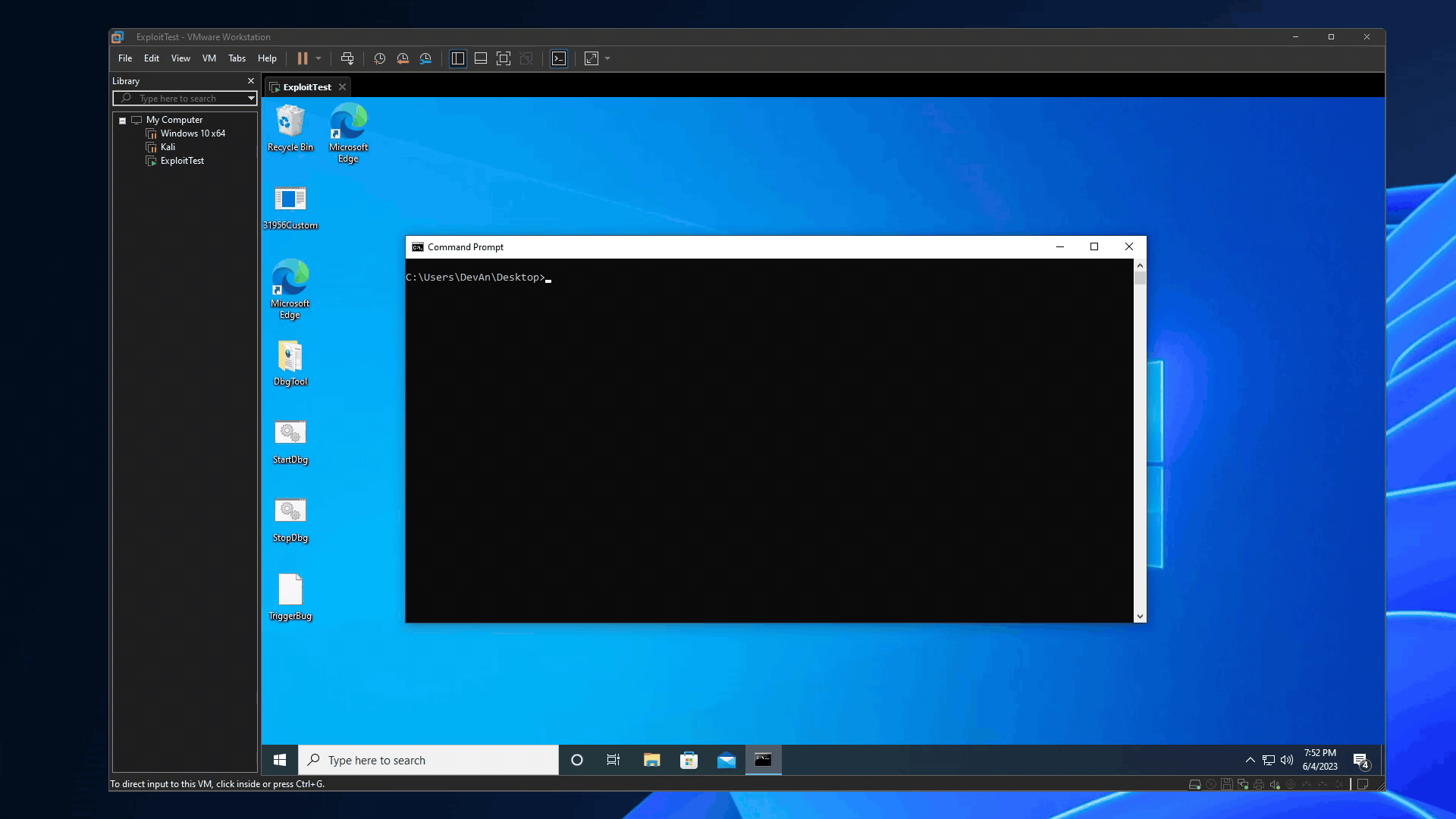Open Task View on the guest taskbar
This screenshot has height=819, width=1456.
tap(613, 760)
